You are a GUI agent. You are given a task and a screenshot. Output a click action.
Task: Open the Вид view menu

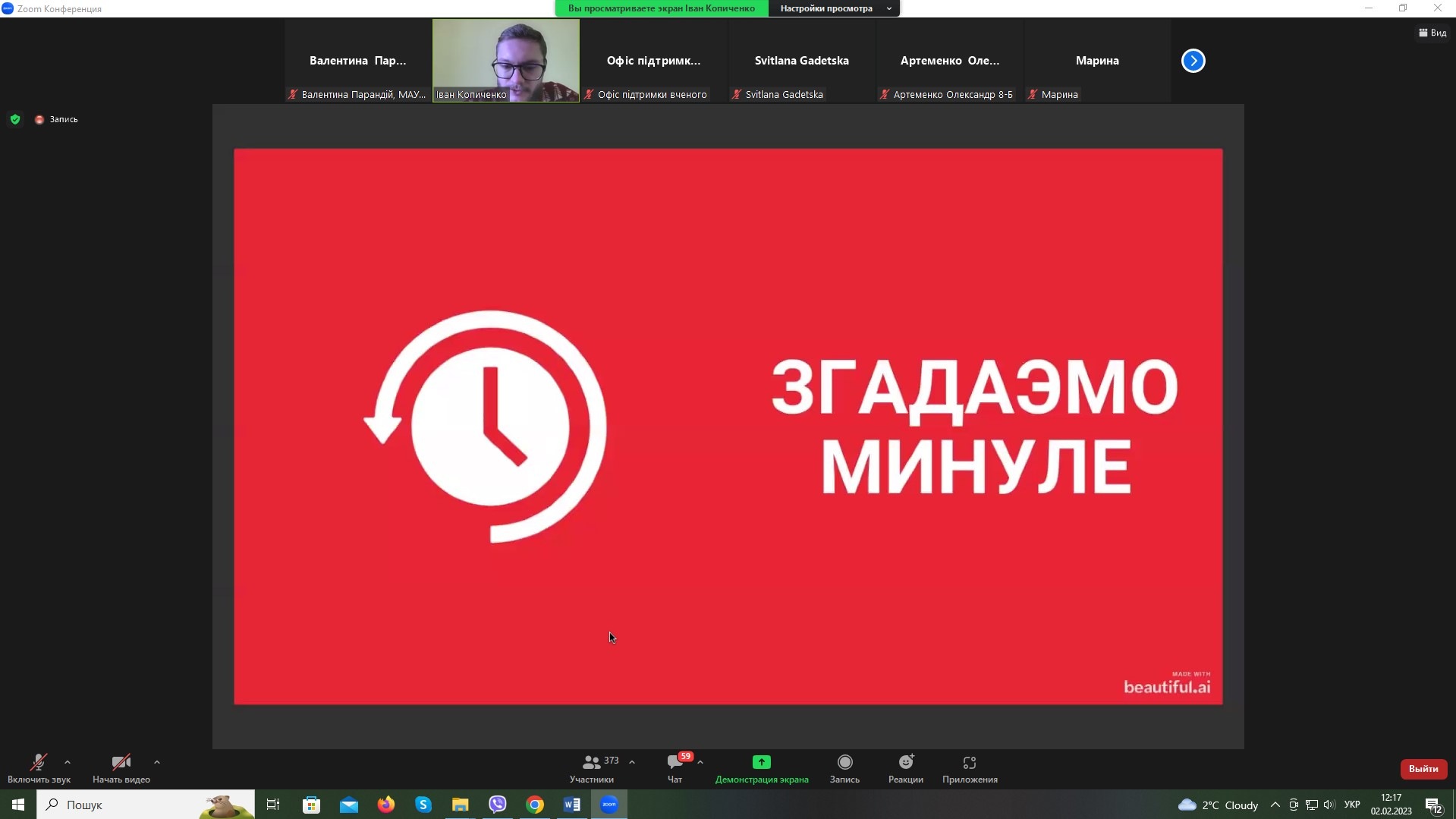1432,33
